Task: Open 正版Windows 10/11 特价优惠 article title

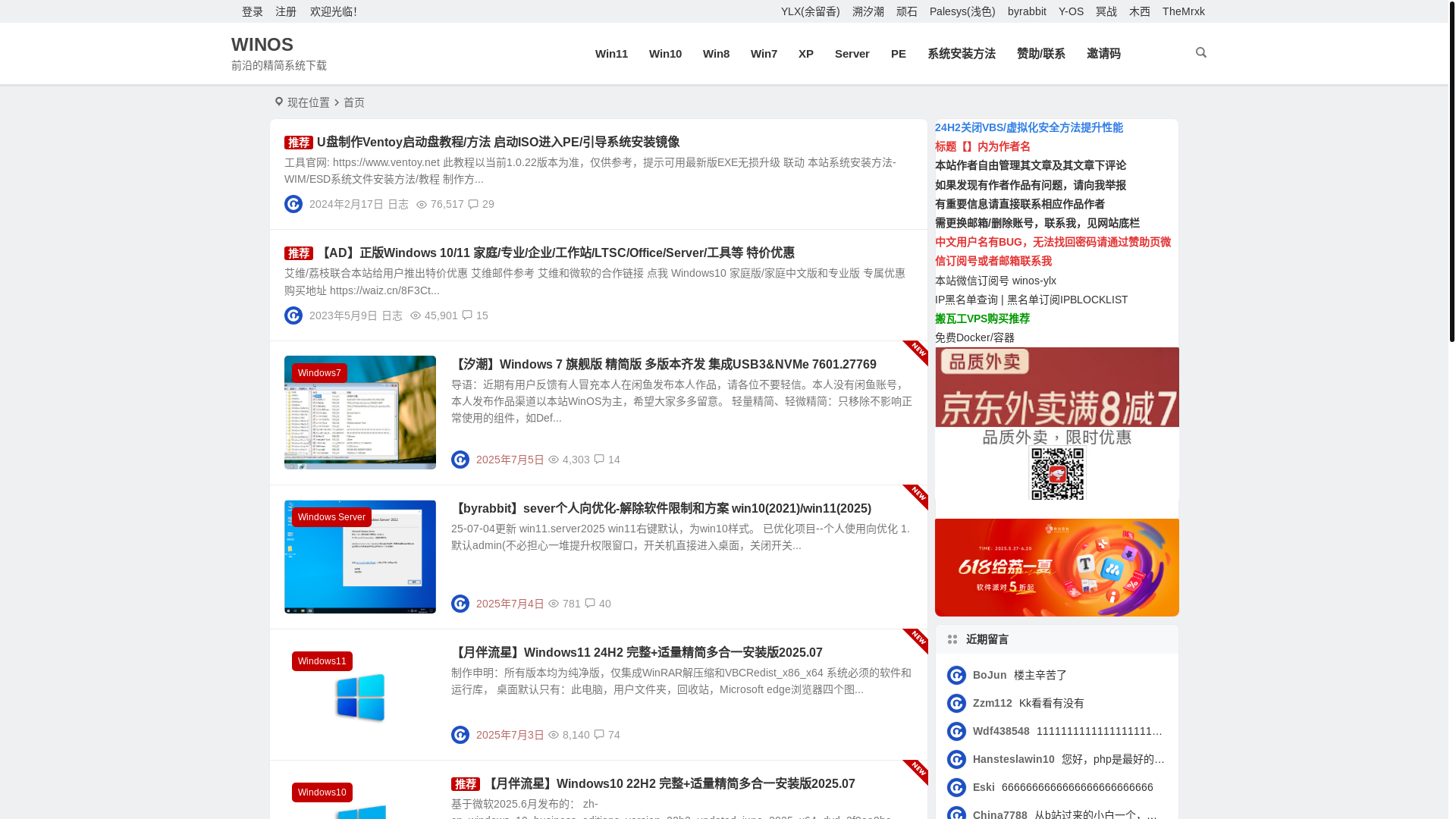Action: [x=556, y=253]
